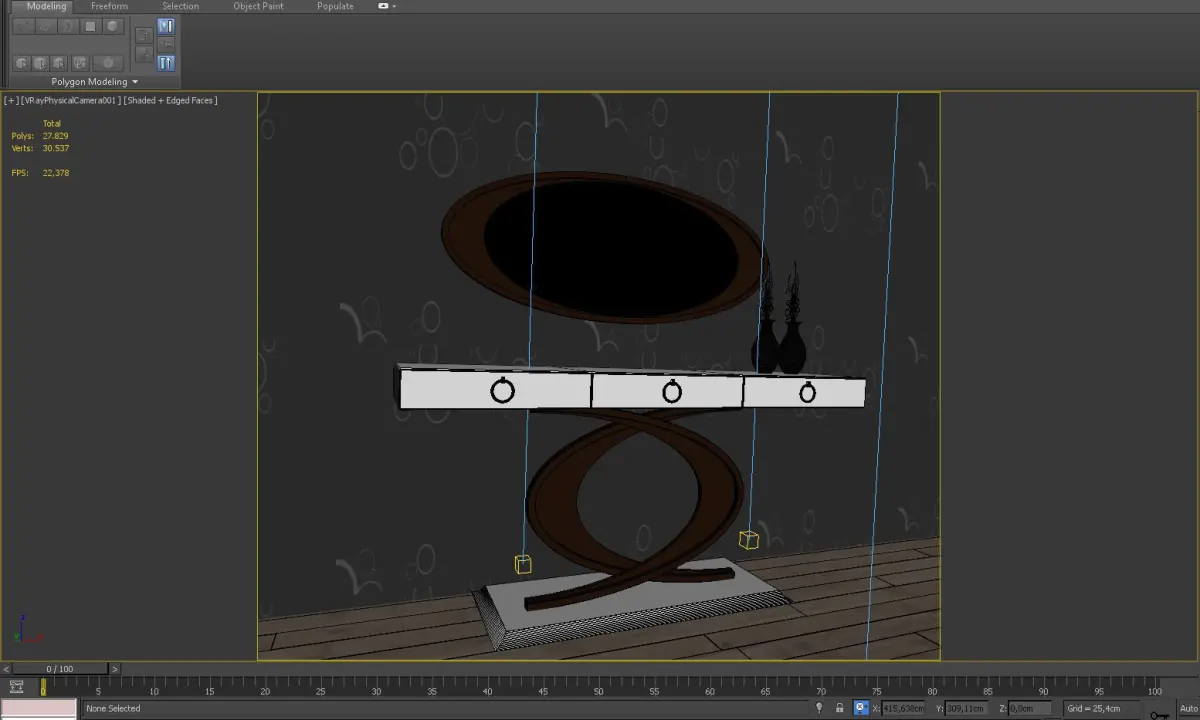Image resolution: width=1200 pixels, height=720 pixels.
Task: Toggle Absolute/Offset transform type-in mode
Action: click(861, 708)
